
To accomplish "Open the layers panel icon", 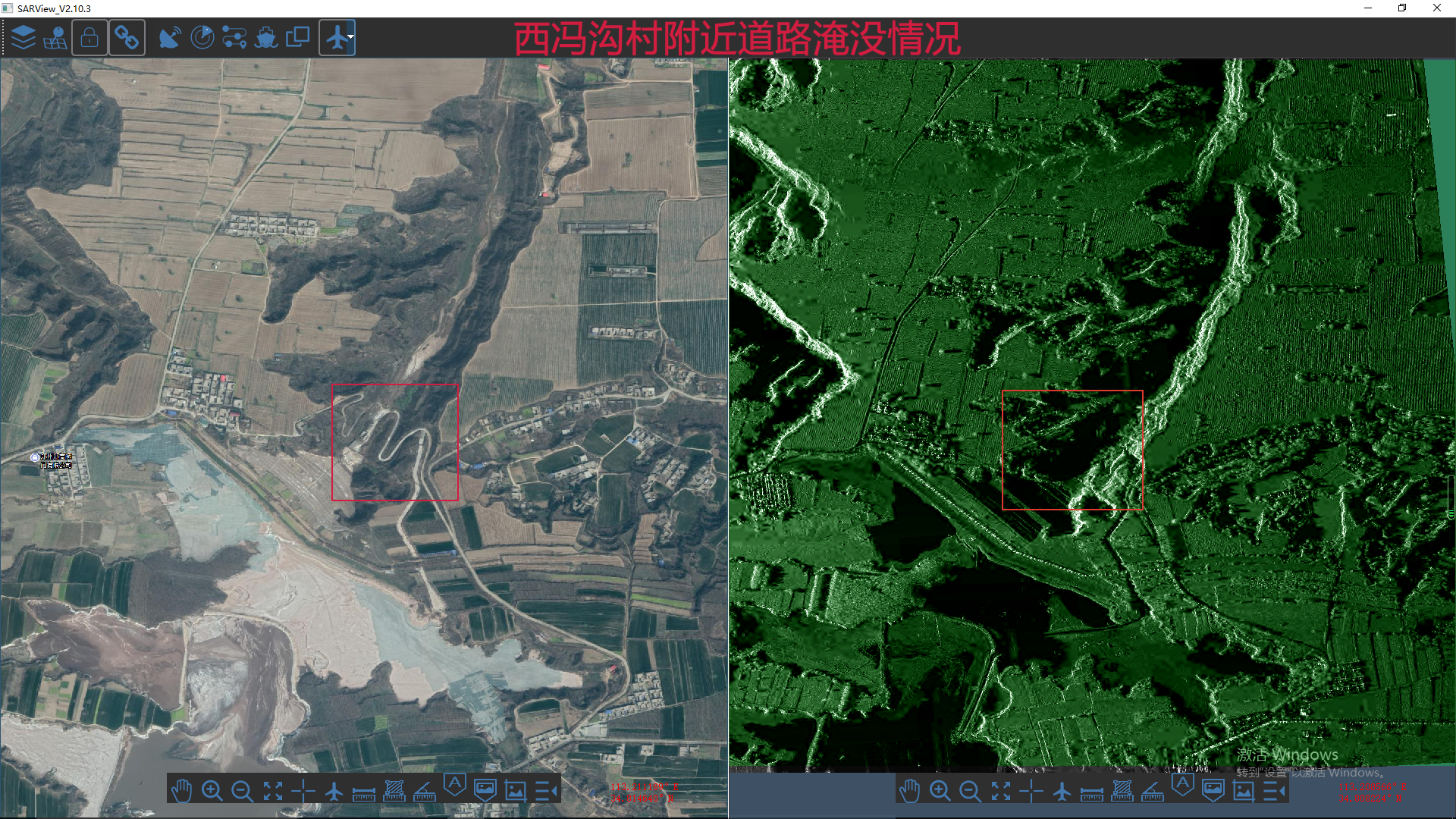I will click(x=24, y=37).
